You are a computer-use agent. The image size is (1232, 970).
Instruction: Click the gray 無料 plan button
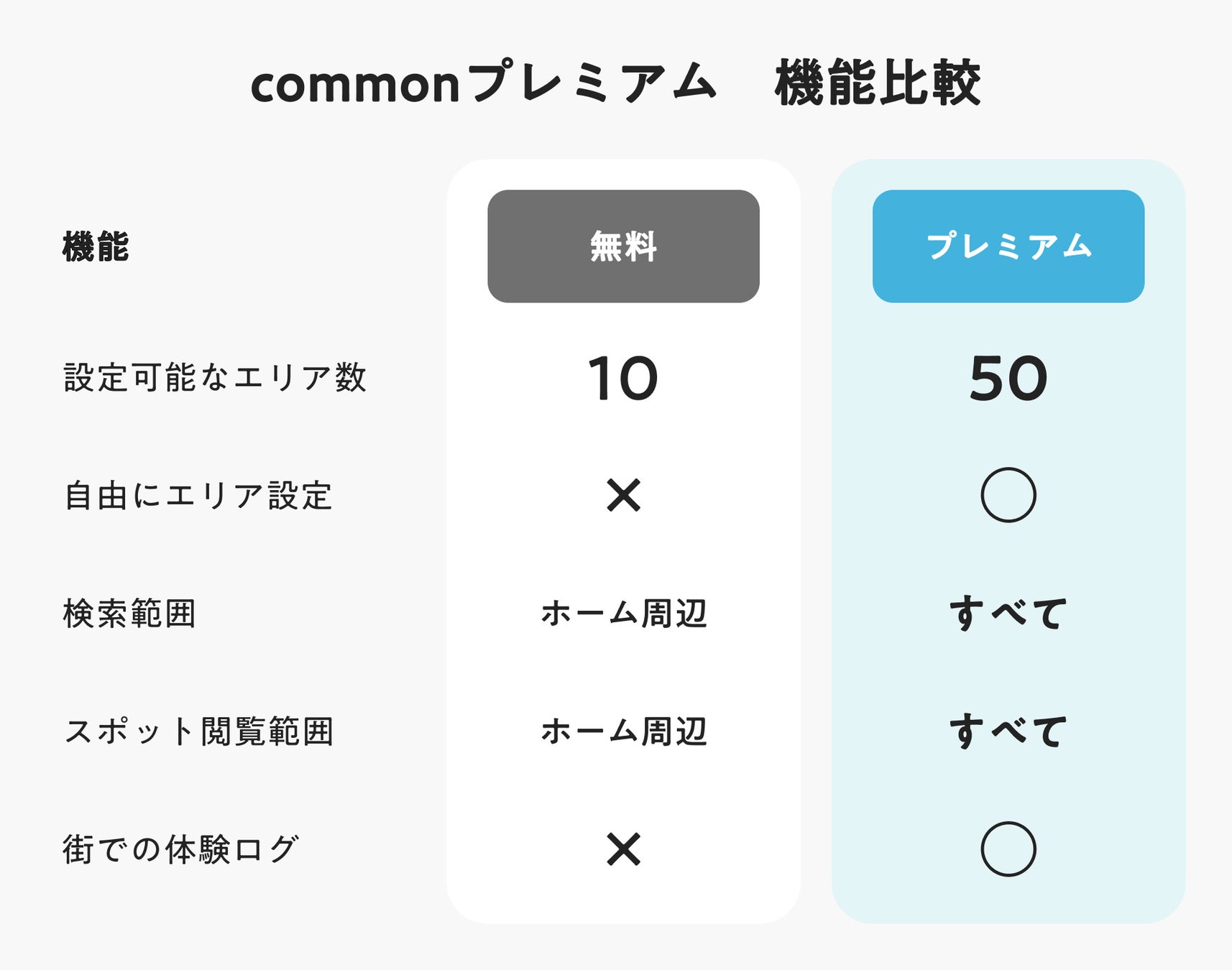point(623,246)
